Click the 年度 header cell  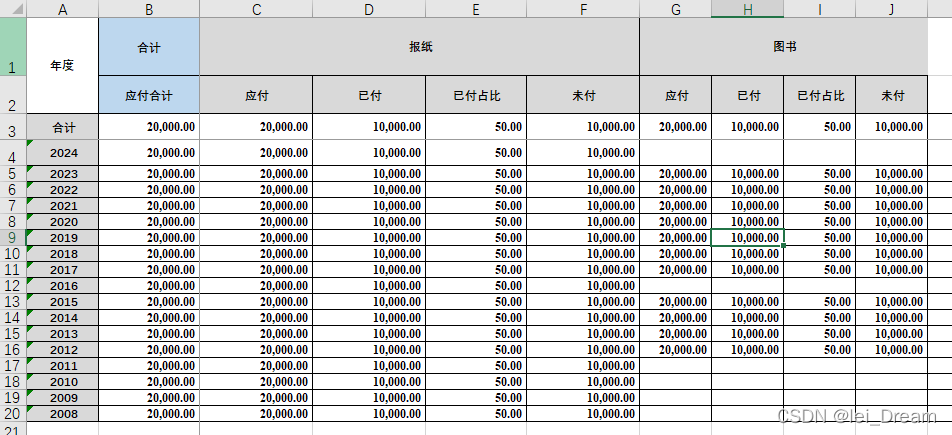click(x=63, y=65)
